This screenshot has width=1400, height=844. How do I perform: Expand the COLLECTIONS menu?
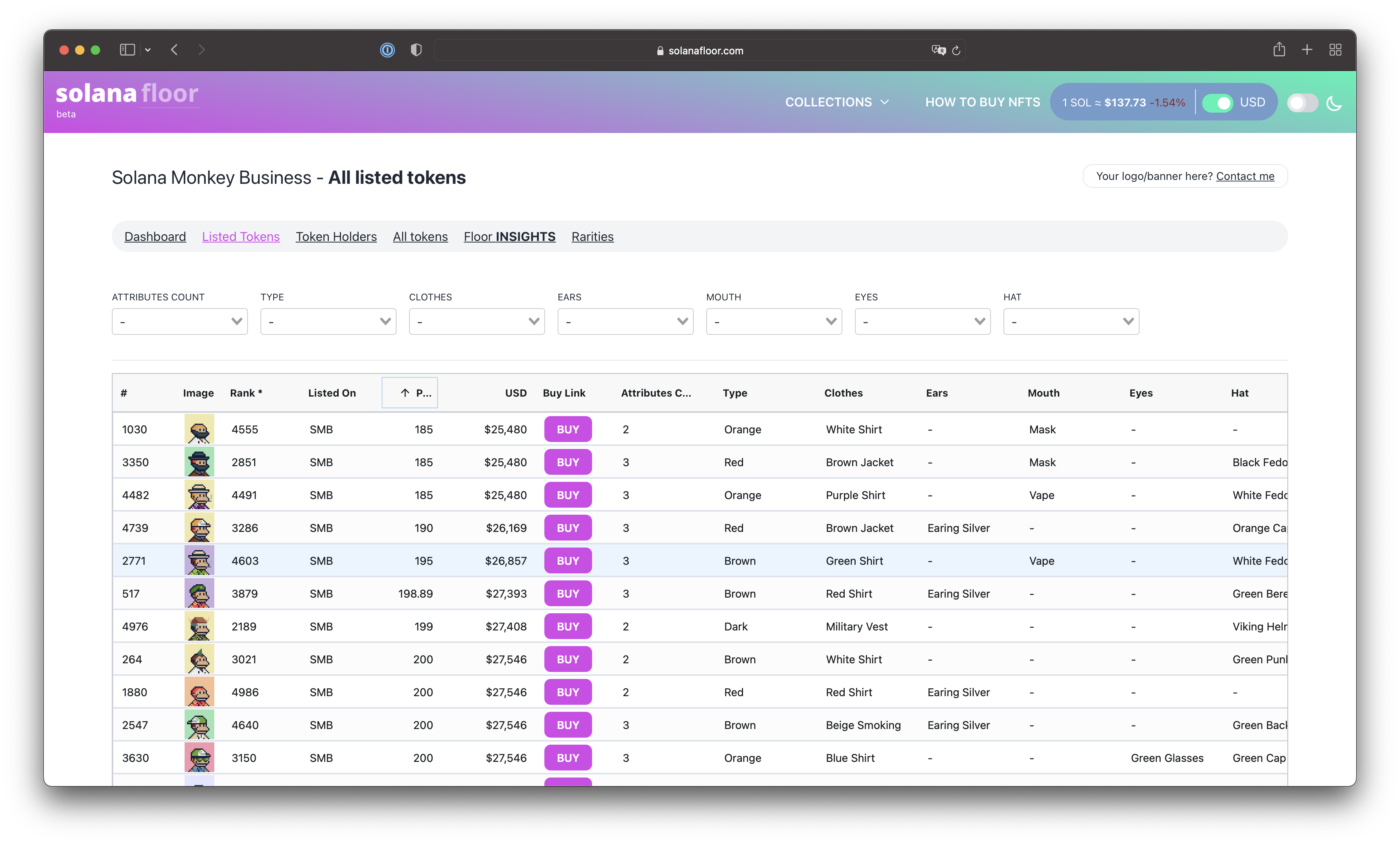[x=837, y=102]
